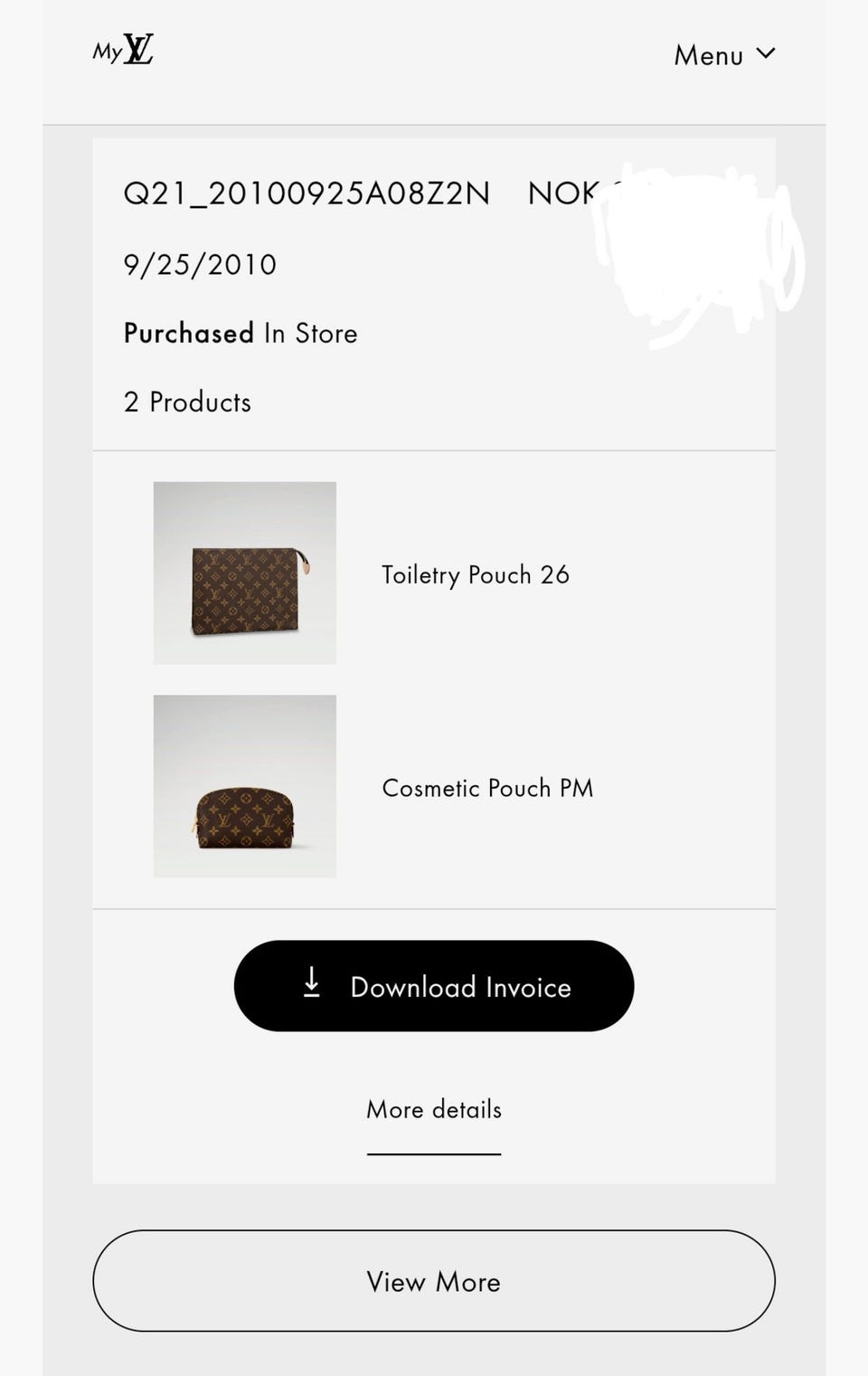The height and width of the screenshot is (1376, 868).
Task: Select the Toiletry Pouch 26 product image
Action: [x=245, y=573]
